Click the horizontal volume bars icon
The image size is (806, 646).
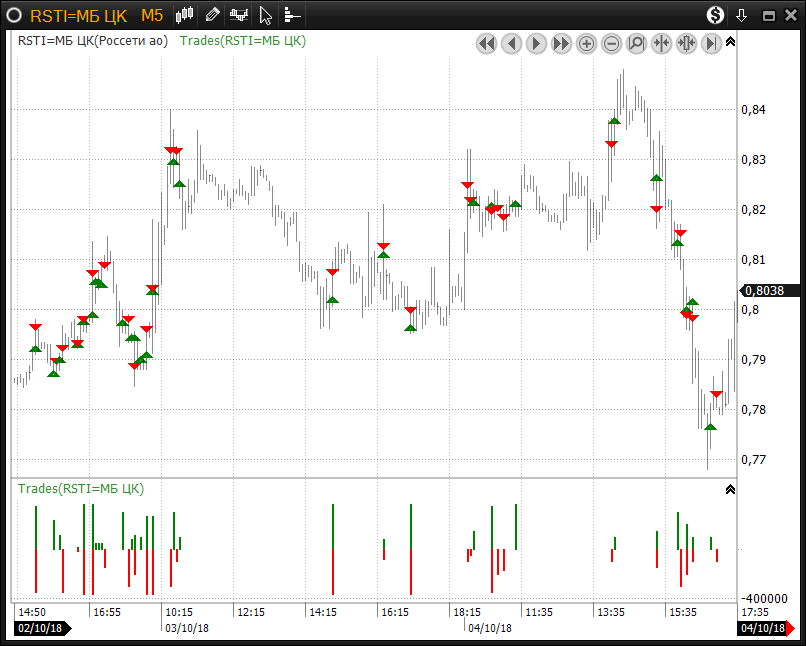click(x=291, y=15)
